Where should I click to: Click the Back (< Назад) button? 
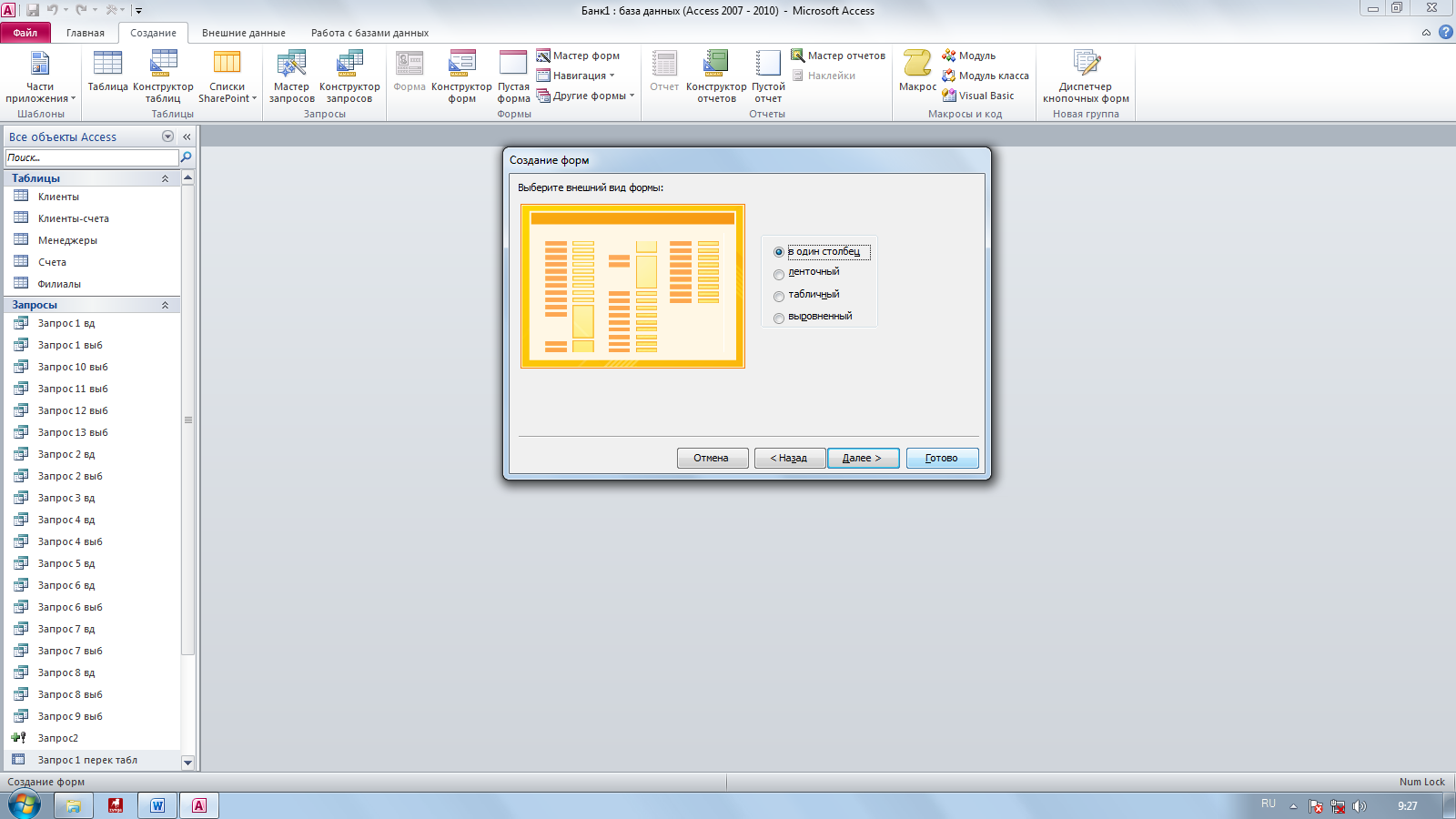pos(790,458)
